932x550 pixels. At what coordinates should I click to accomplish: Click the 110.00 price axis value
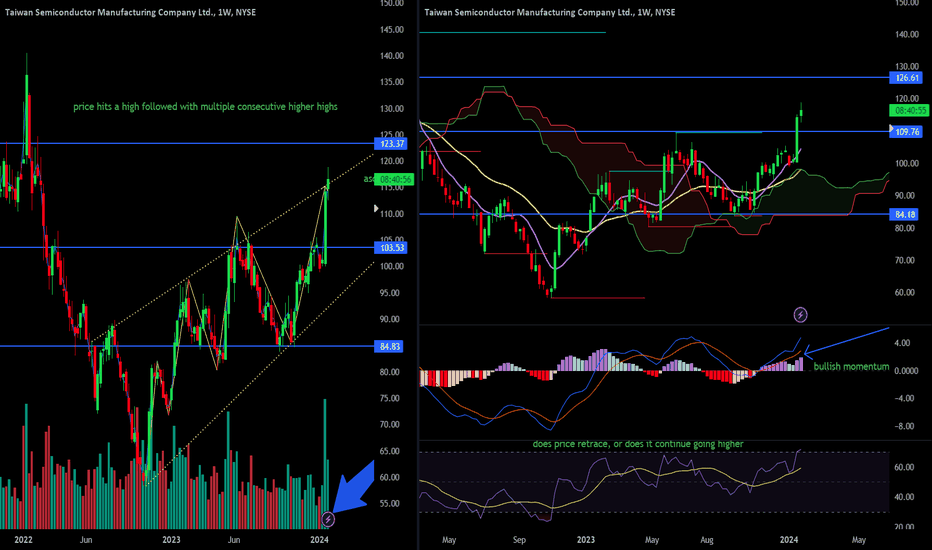pos(392,214)
